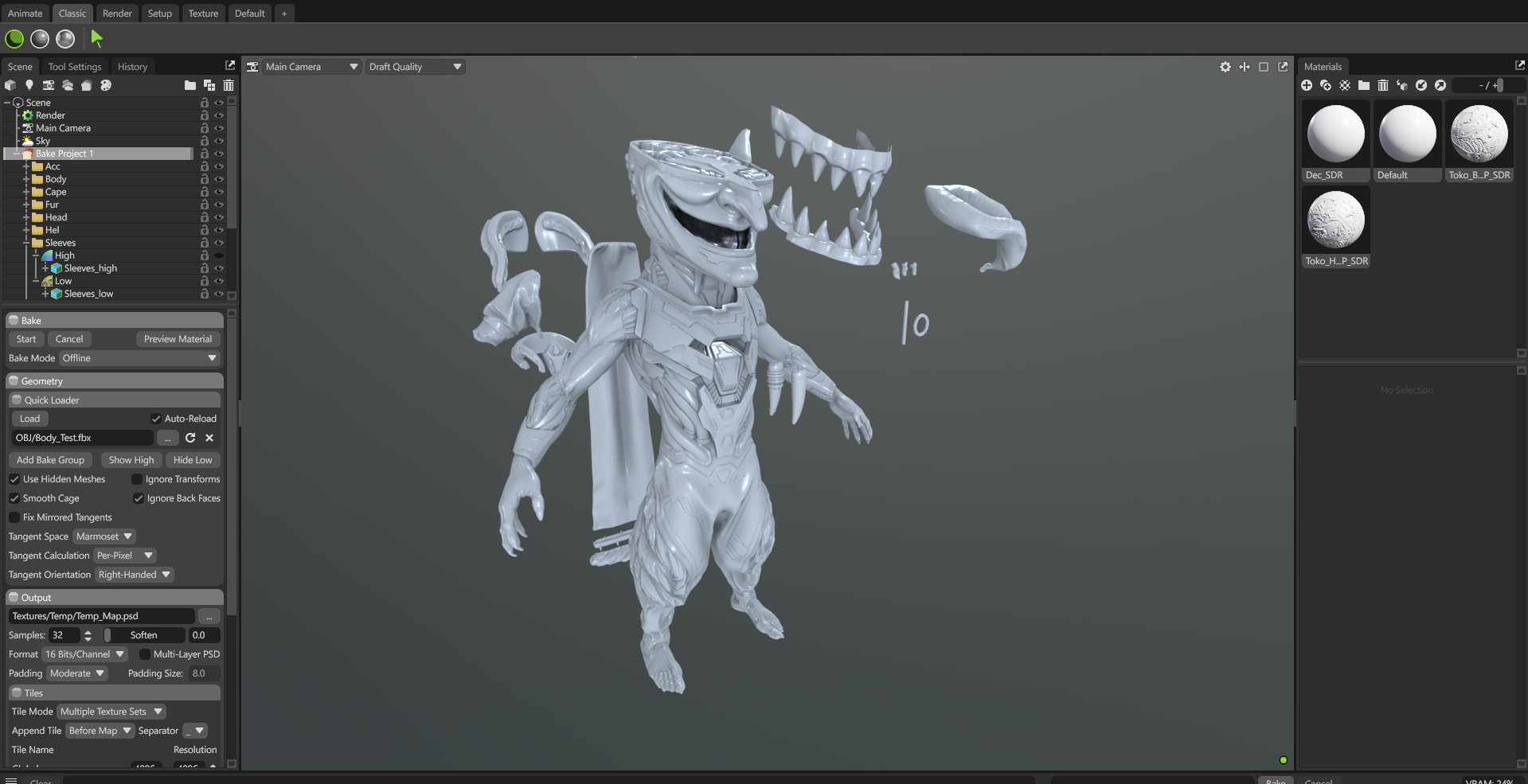Open the Draft Quality dropdown
This screenshot has height=784, width=1528.
click(415, 67)
